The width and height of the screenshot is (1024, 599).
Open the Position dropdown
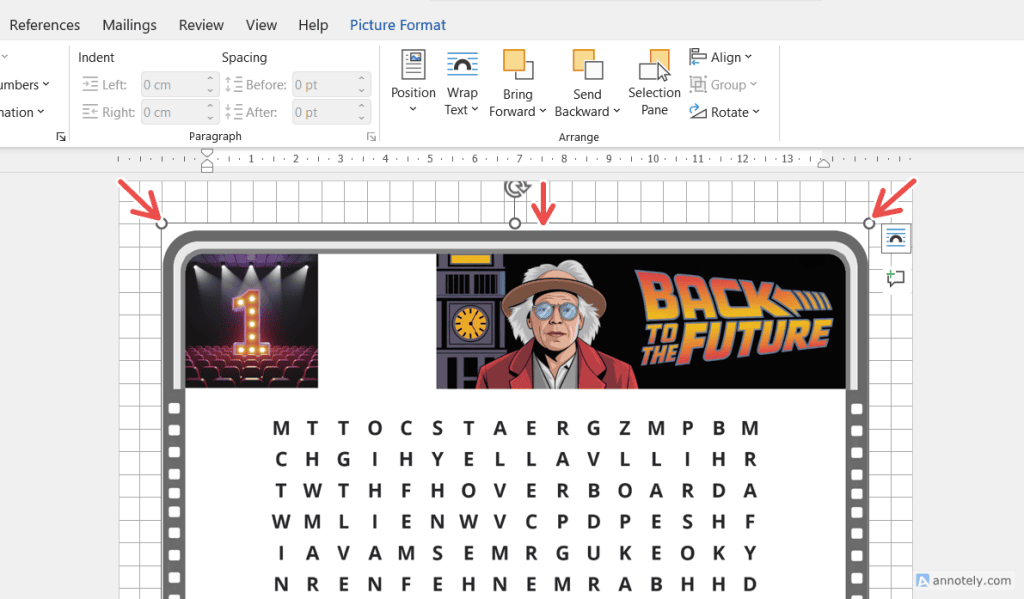tap(413, 83)
